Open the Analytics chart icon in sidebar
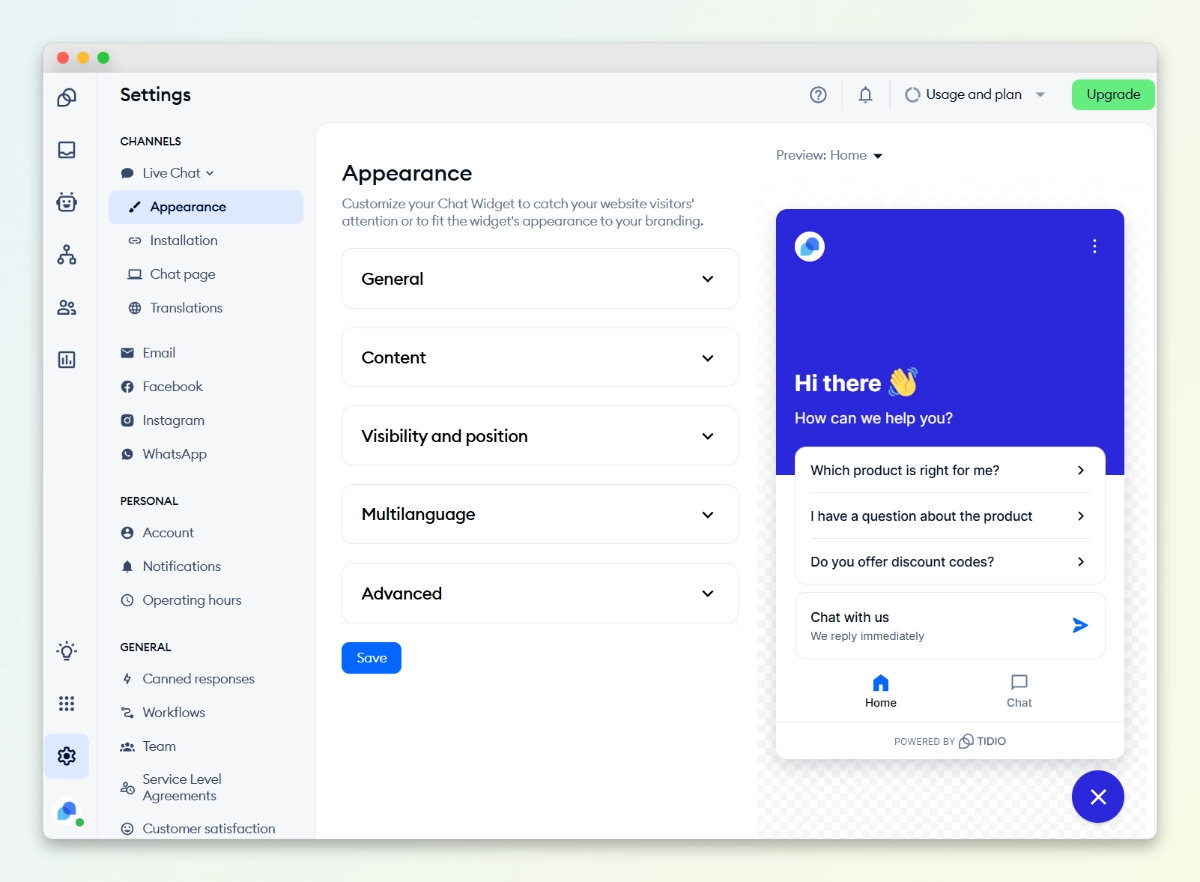Screen dimensions: 1200x882 67,360
